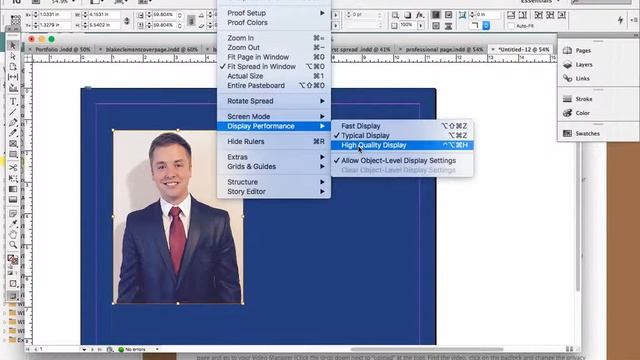Select the Type tool
Image resolution: width=640 pixels, height=360 pixels.
13,102
